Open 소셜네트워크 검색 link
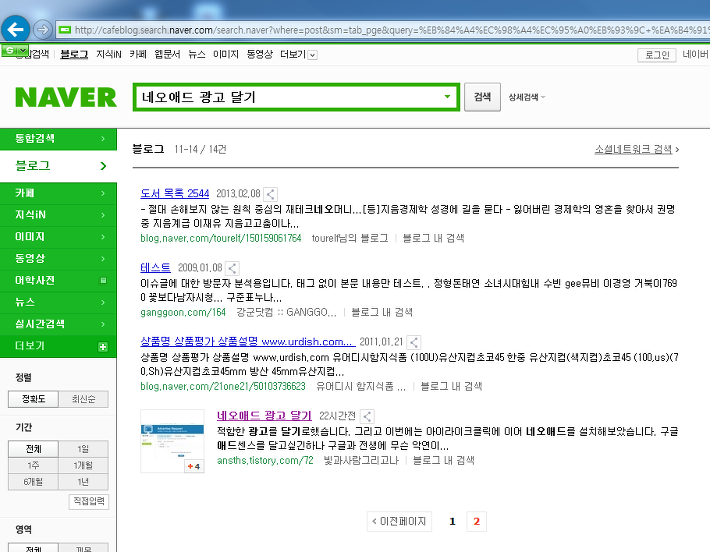Screen dimensions: 710x552 637,149
